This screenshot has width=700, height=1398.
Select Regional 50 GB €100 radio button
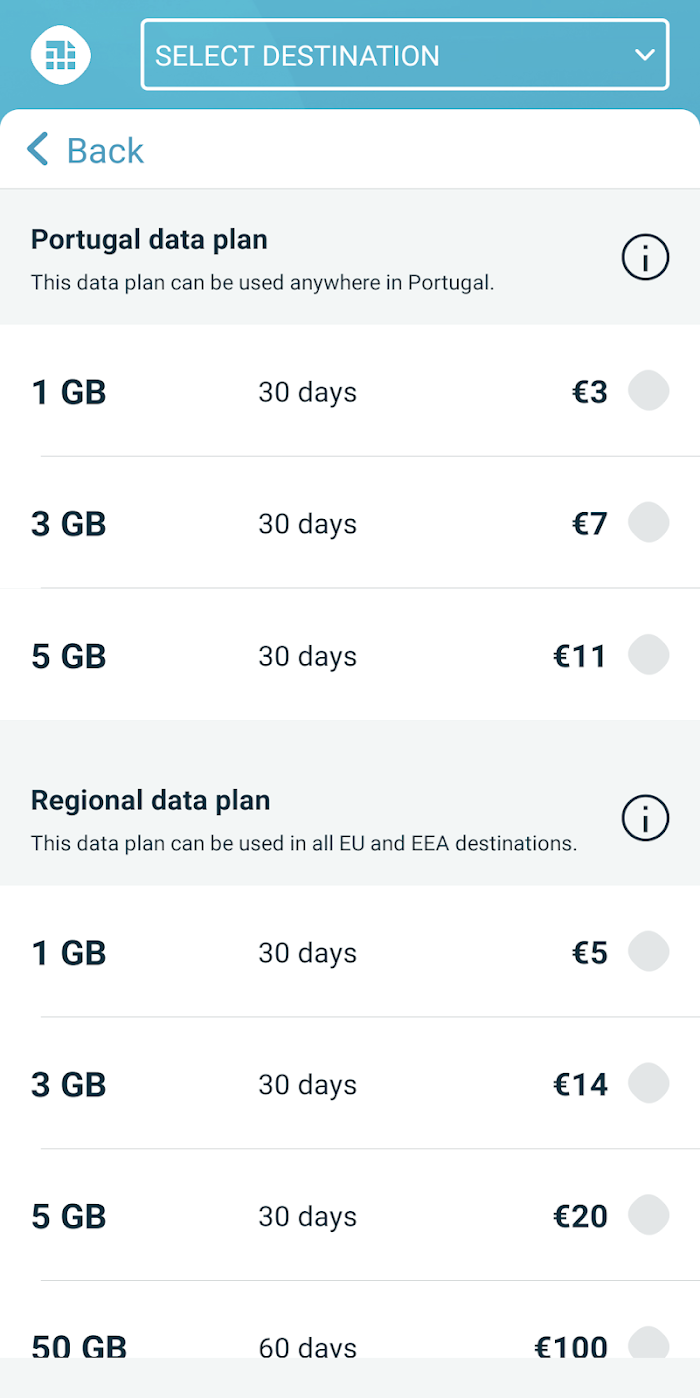(648, 1342)
